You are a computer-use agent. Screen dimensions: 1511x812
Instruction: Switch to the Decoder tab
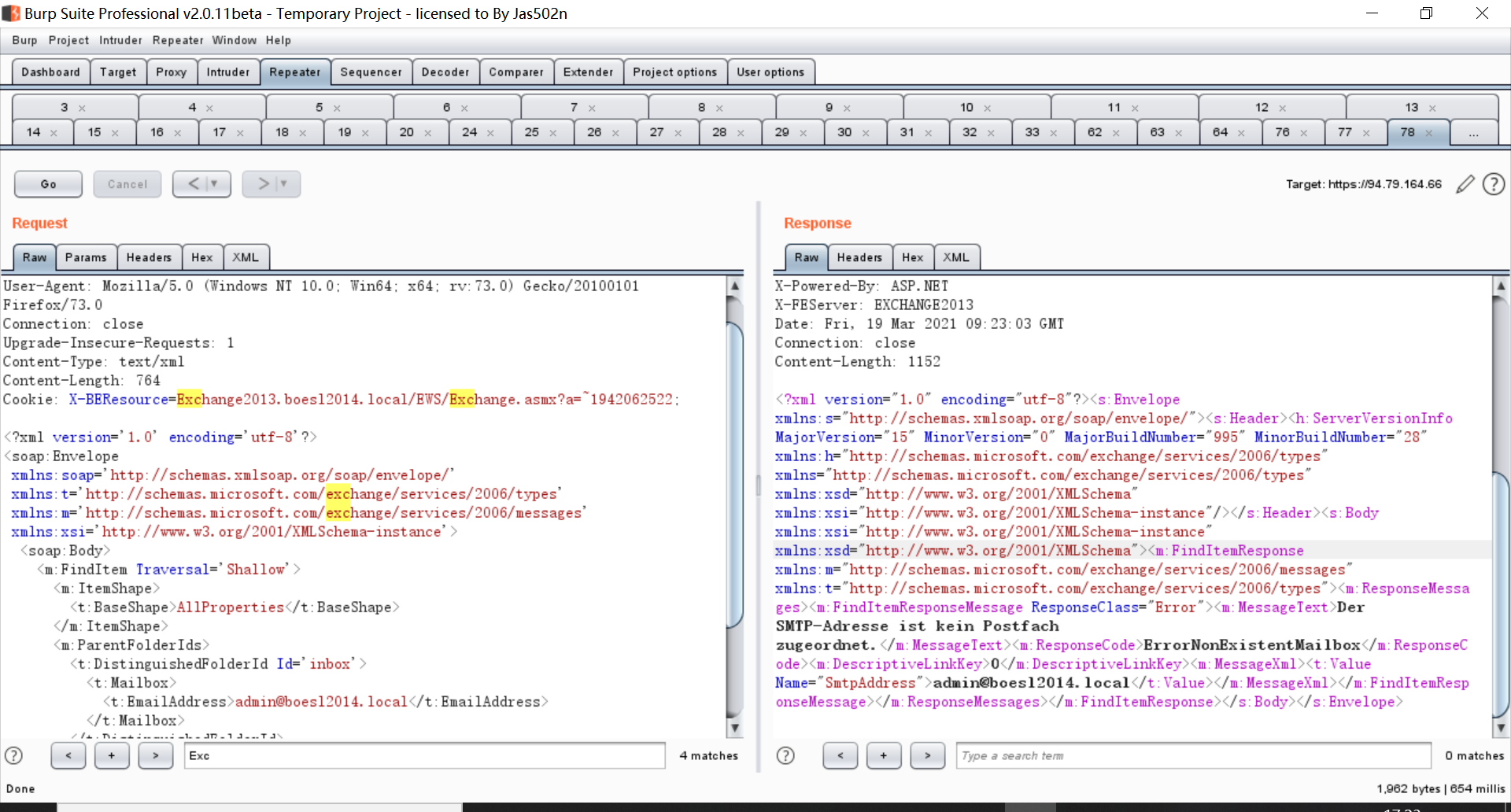coord(445,72)
